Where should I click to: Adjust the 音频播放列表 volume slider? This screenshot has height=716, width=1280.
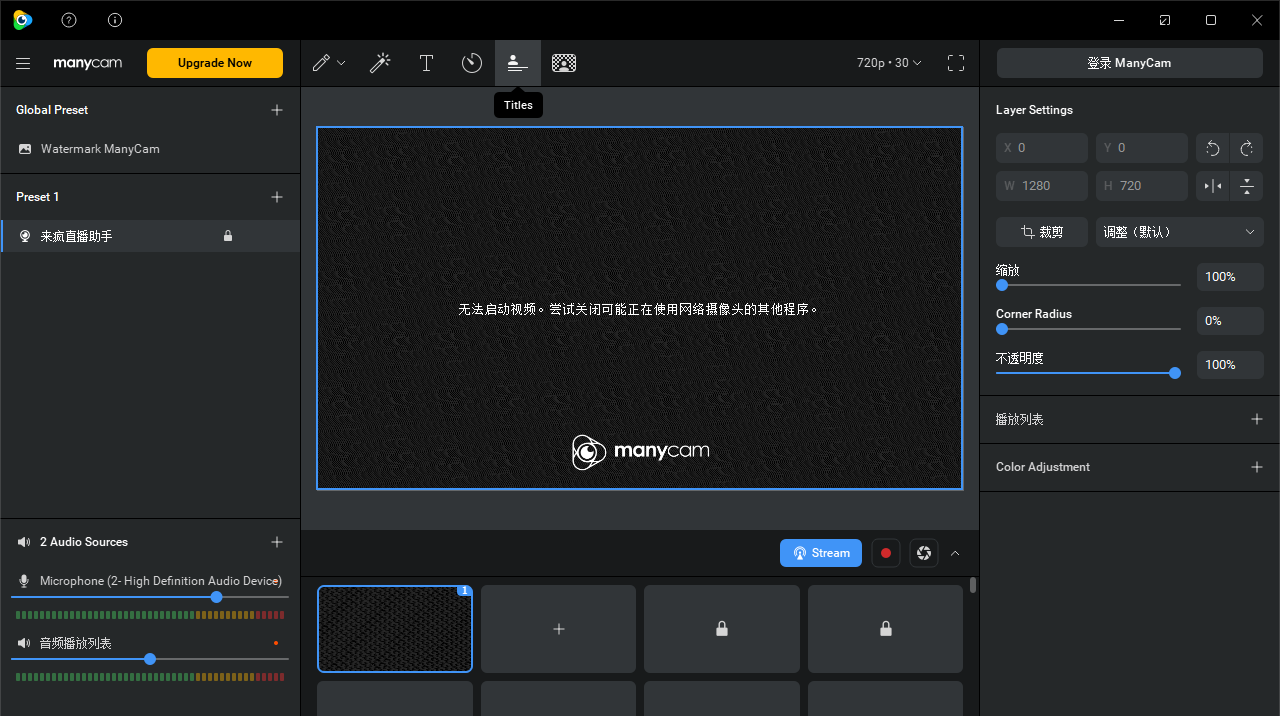(150, 659)
